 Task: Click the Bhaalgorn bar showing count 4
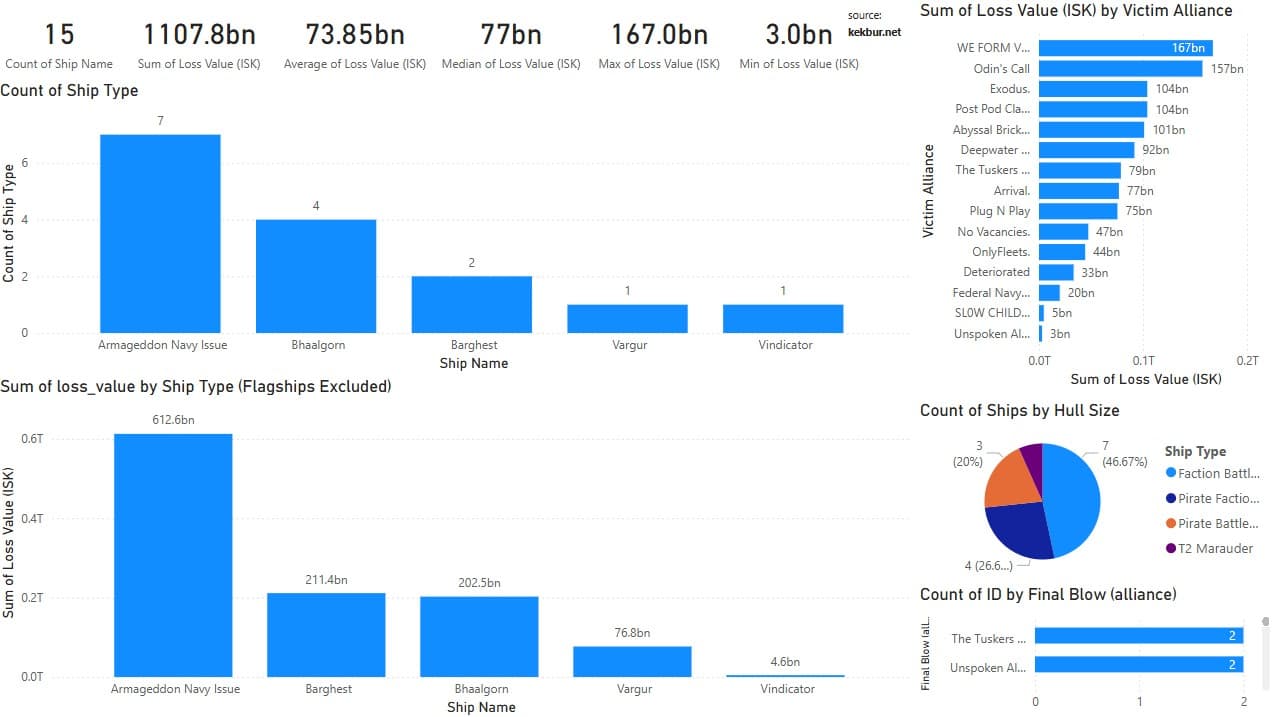tap(316, 276)
